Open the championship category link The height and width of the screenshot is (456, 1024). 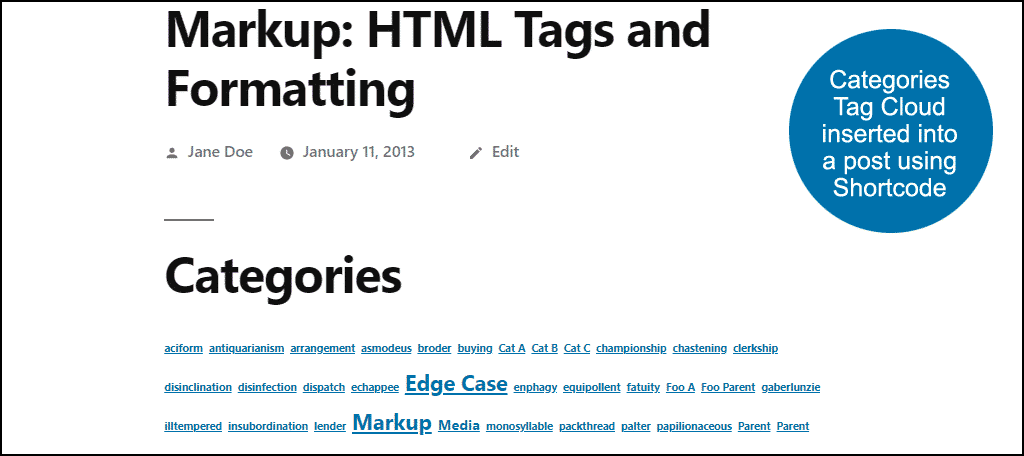[x=632, y=348]
